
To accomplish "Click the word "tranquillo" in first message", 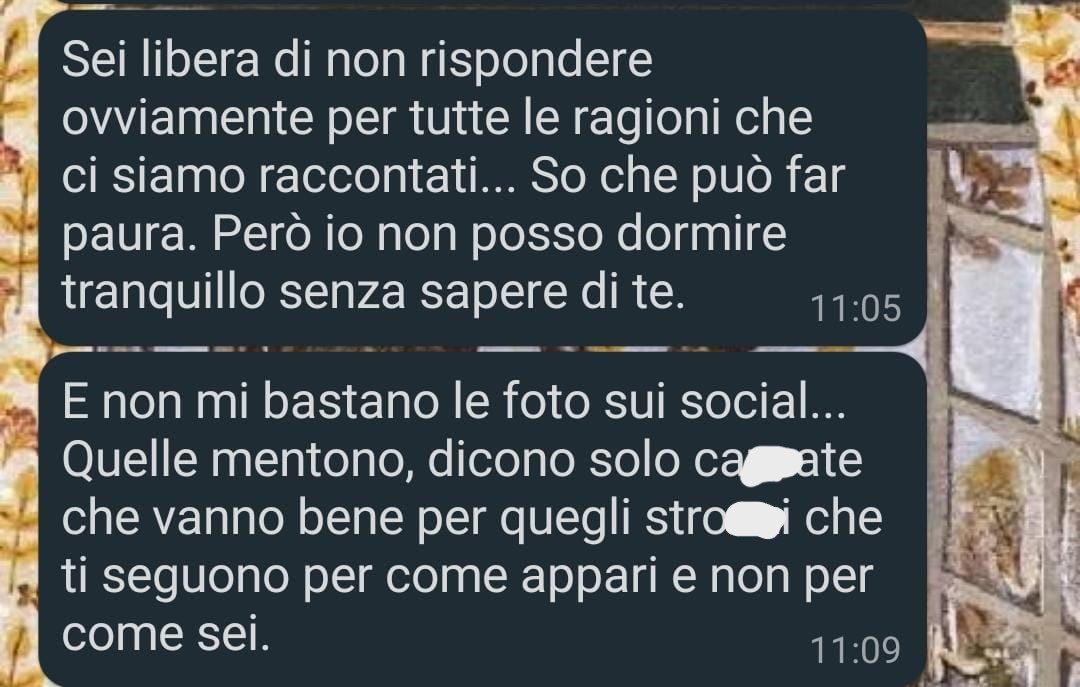I will point(164,292).
